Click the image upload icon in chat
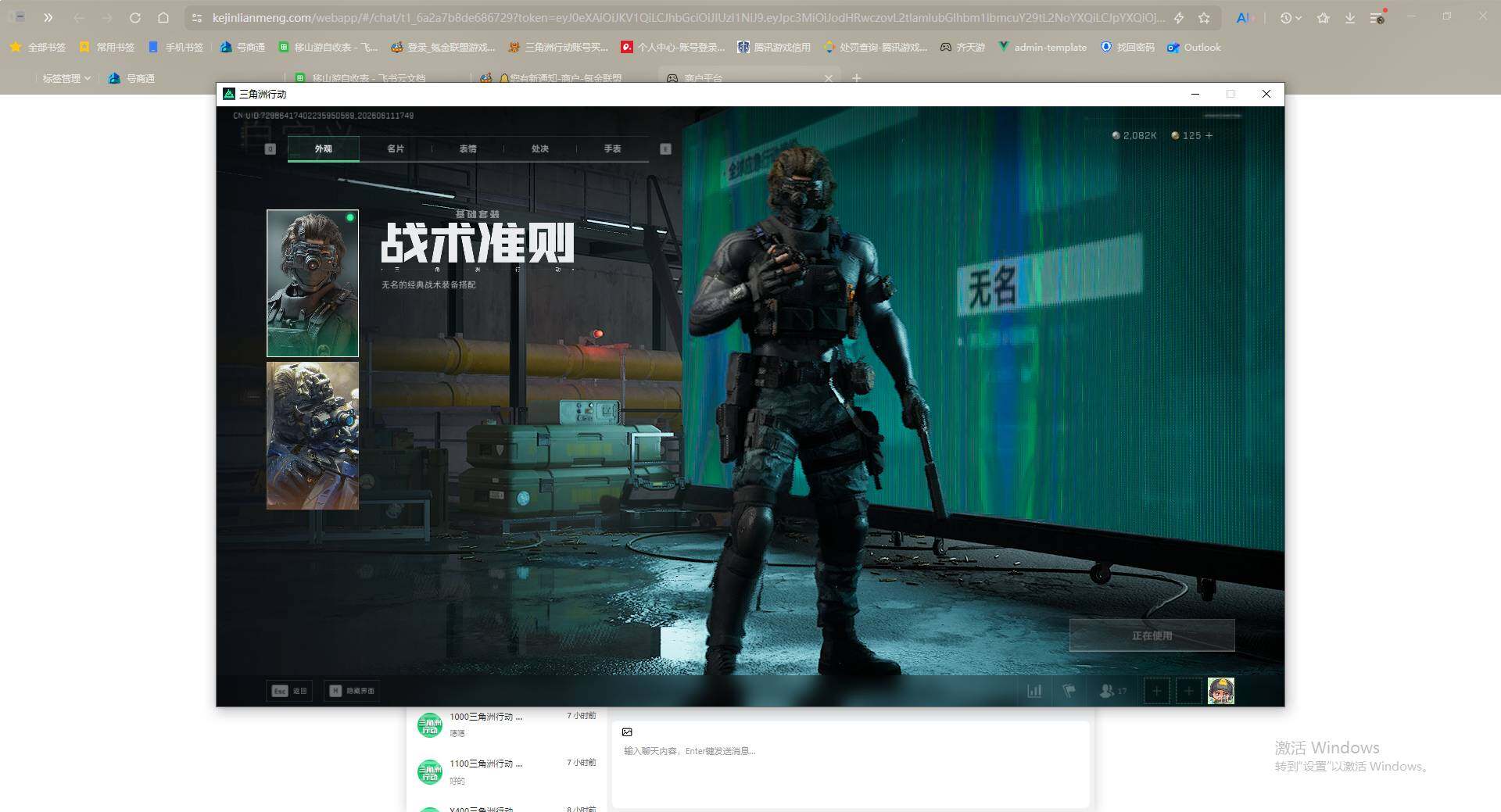The height and width of the screenshot is (812, 1501). [x=627, y=732]
